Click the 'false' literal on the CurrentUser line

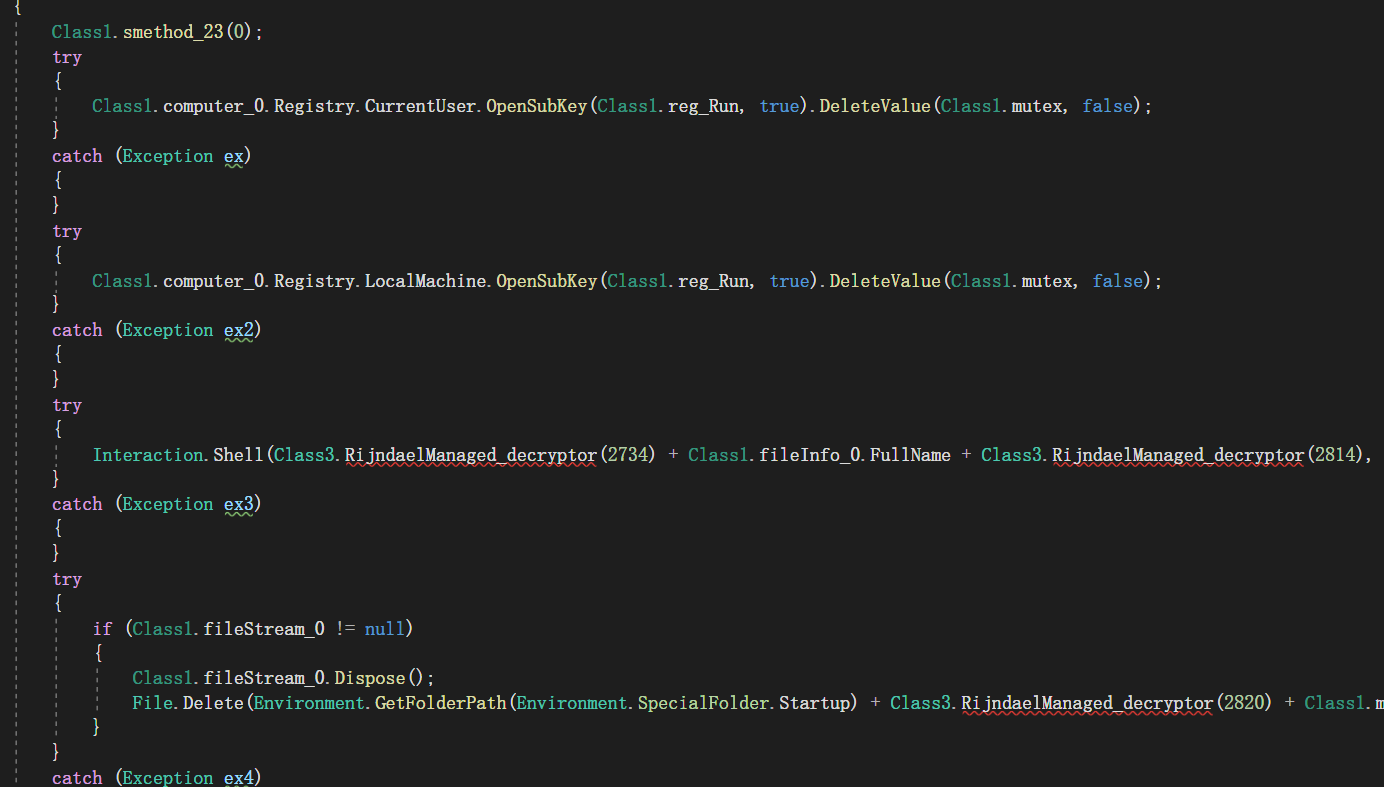click(1107, 105)
